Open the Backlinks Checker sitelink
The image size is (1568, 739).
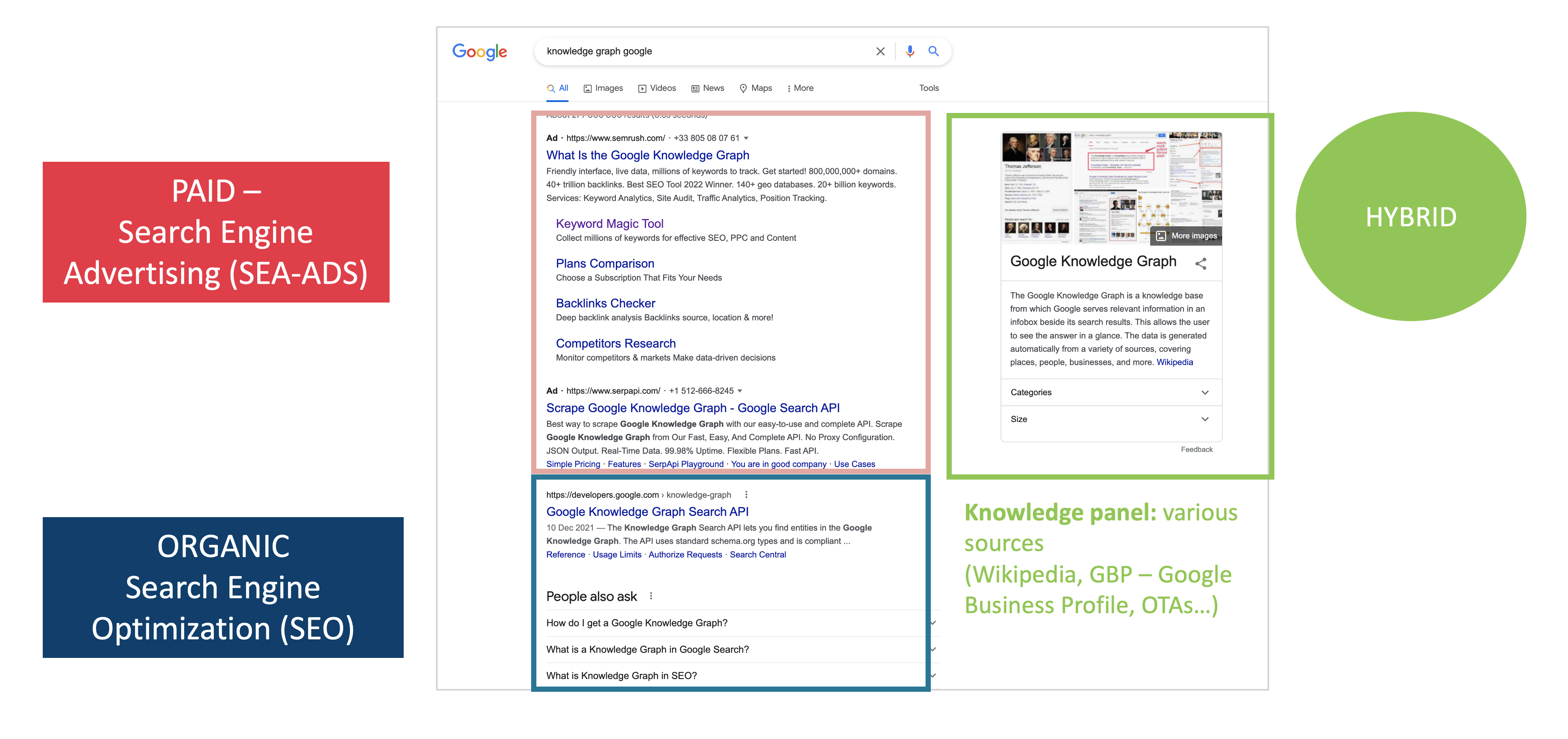tap(606, 303)
